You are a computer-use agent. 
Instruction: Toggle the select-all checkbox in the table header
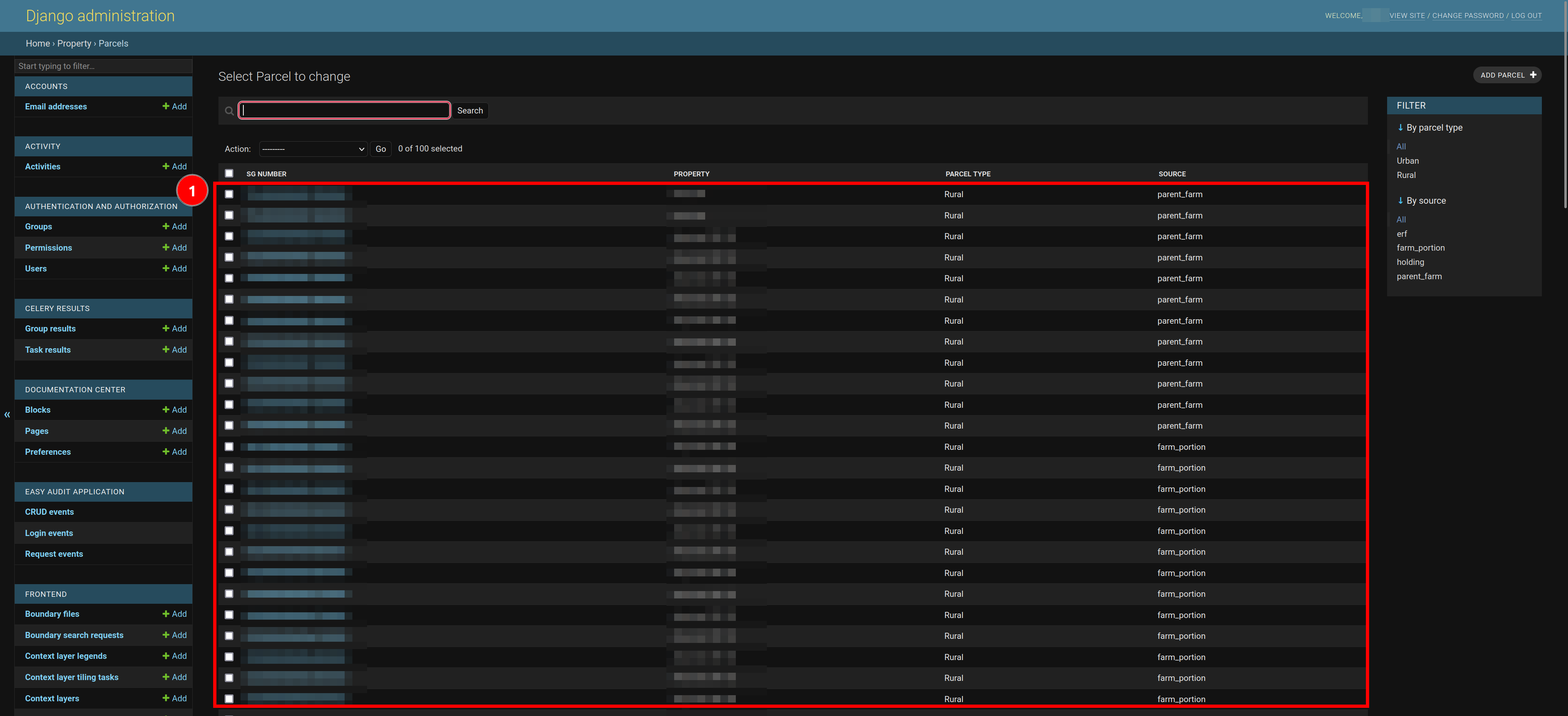click(x=229, y=173)
